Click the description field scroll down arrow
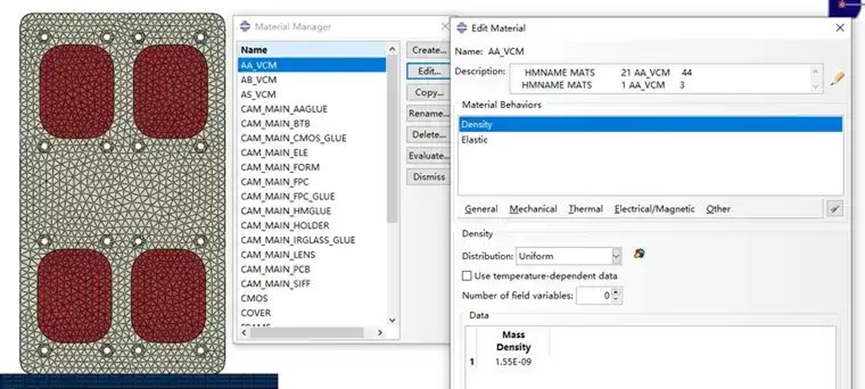Image resolution: width=865 pixels, height=389 pixels. point(815,87)
